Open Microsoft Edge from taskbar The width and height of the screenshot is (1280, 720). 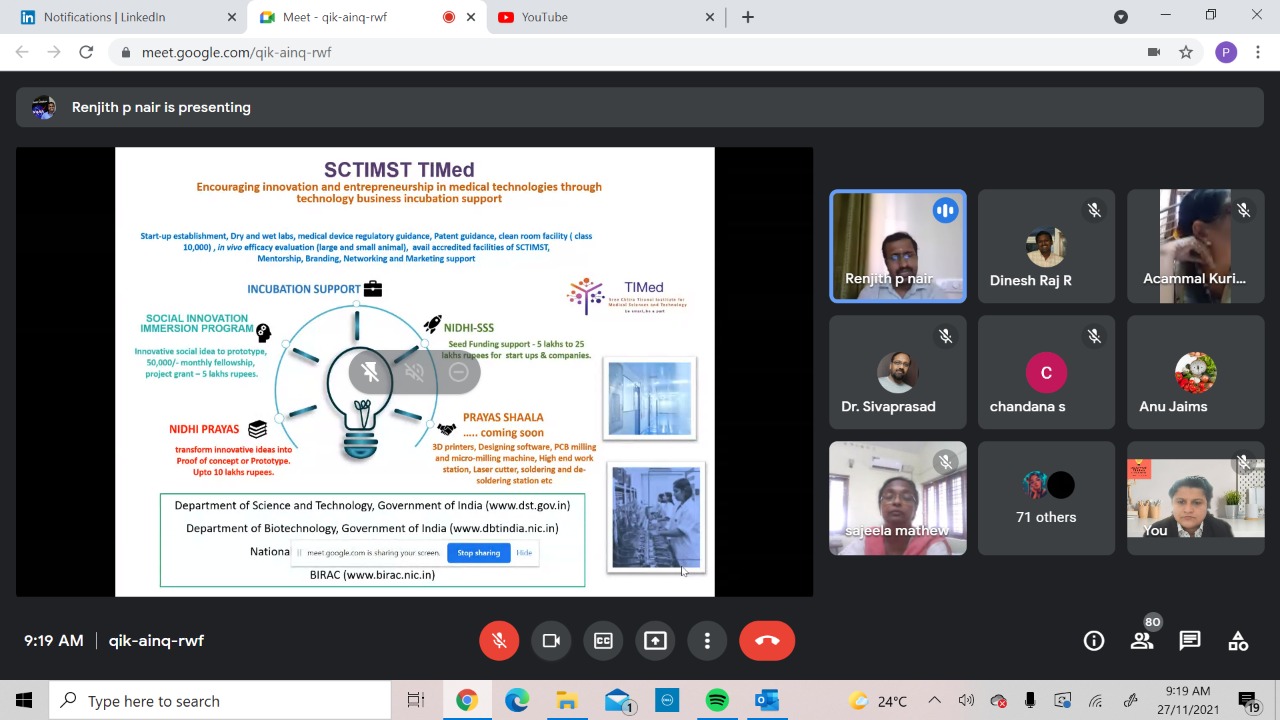pyautogui.click(x=517, y=701)
